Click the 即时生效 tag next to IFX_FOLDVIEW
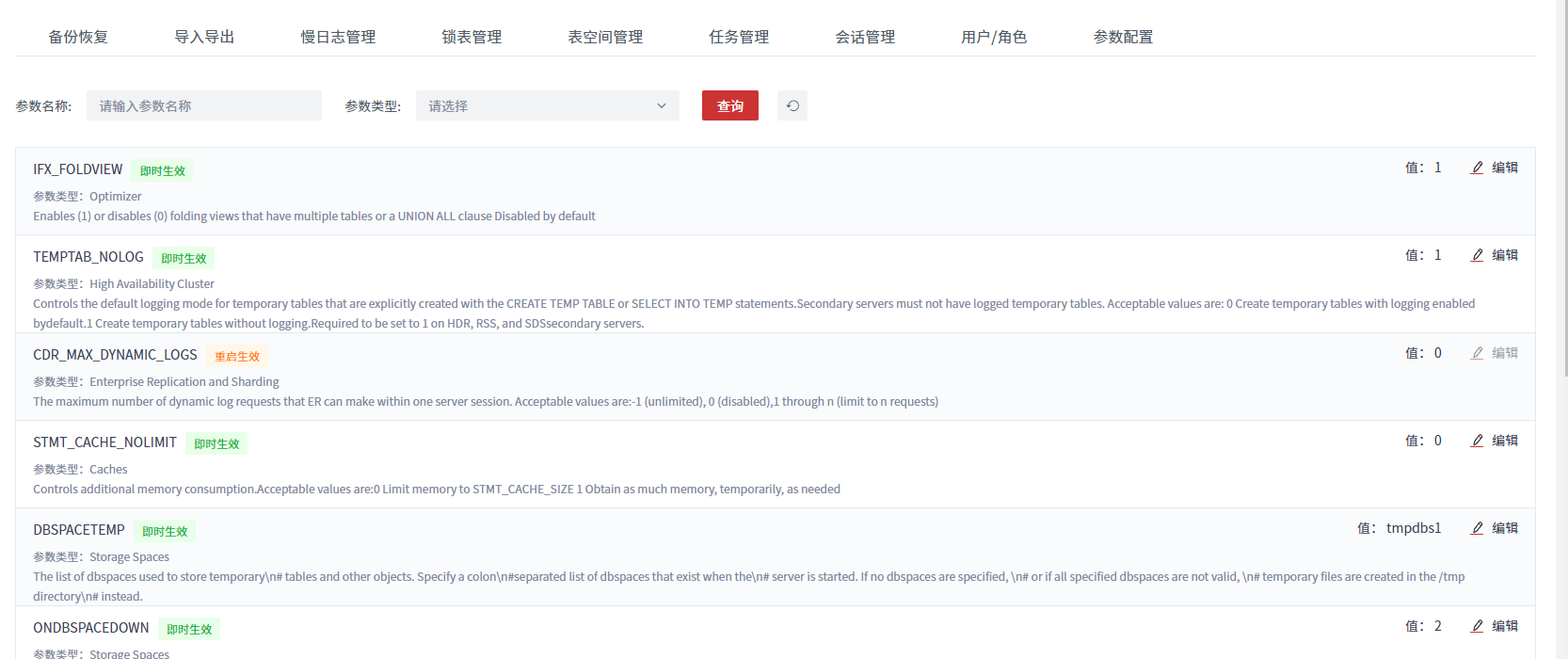 163,170
